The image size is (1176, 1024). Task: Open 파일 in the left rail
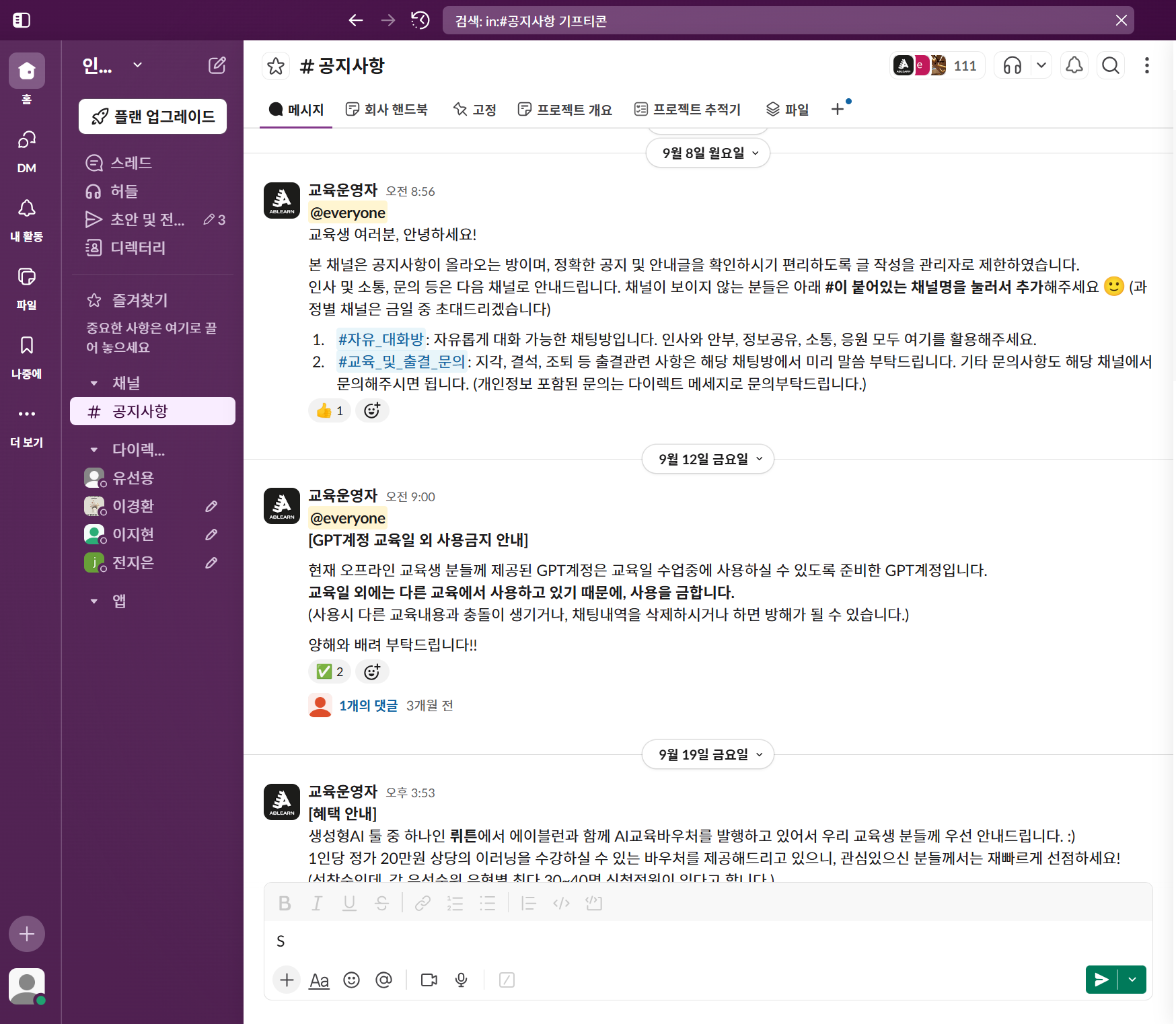pyautogui.click(x=27, y=288)
